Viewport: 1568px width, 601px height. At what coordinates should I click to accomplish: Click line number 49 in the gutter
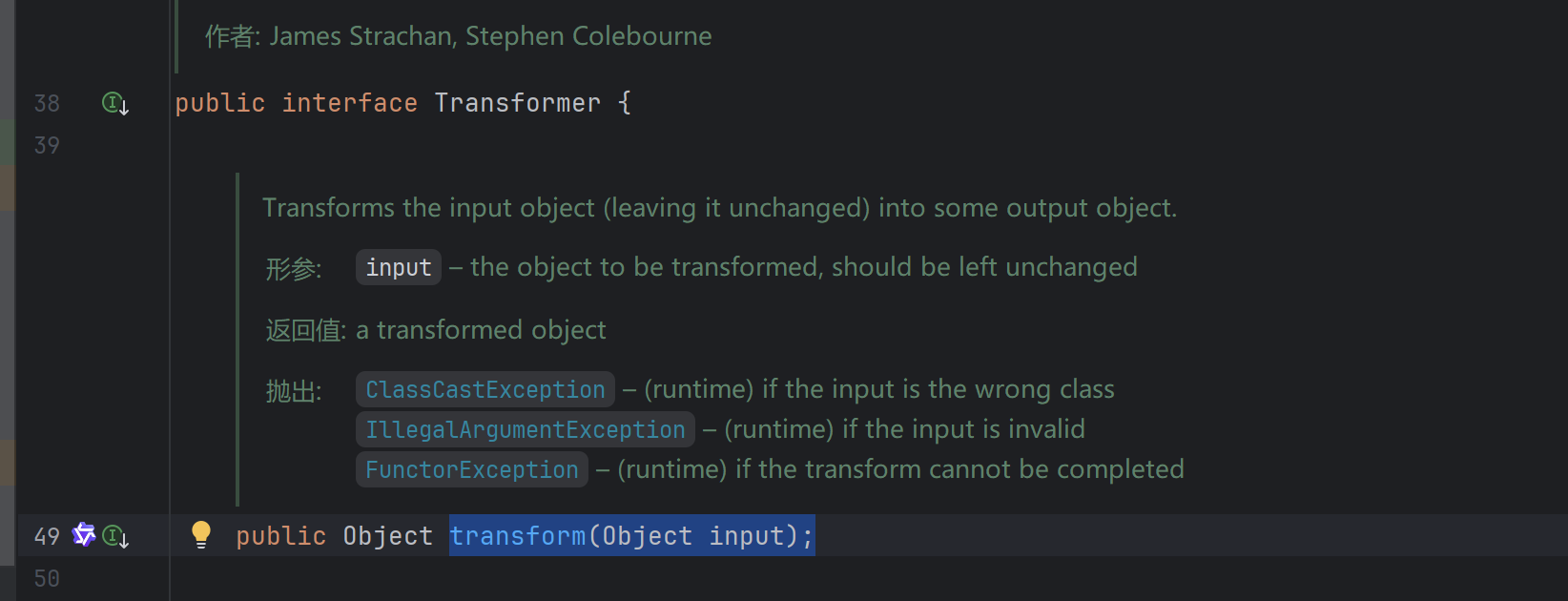pyautogui.click(x=47, y=536)
